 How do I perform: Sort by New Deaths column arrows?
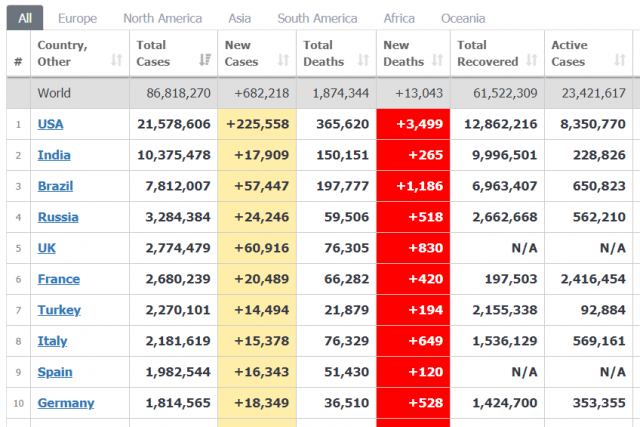[438, 60]
